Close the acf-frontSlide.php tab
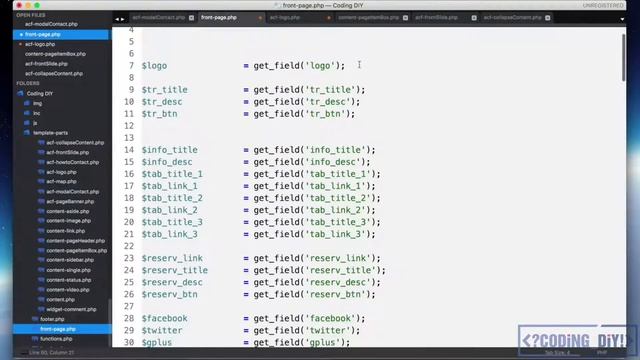 (x=474, y=18)
